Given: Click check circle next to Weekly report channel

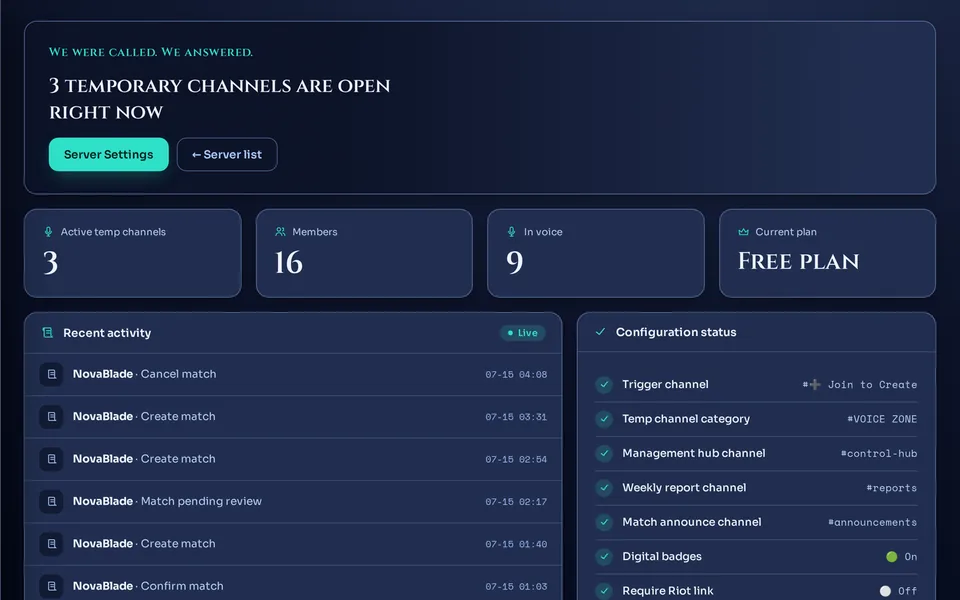Looking at the screenshot, I should [604, 487].
